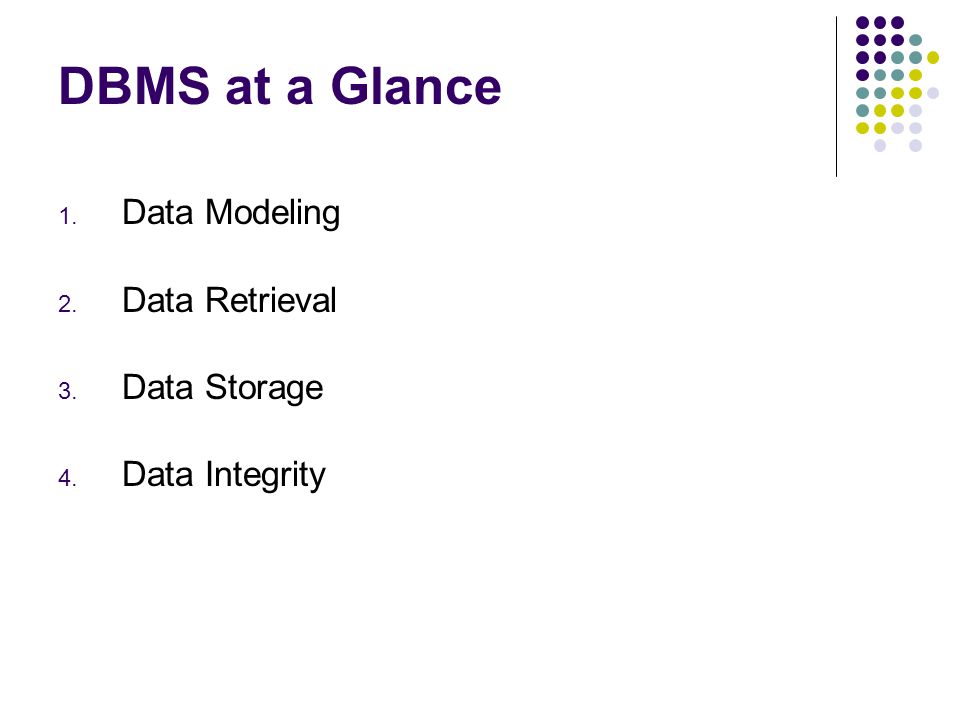Select the 'Data Modeling' list item

coord(231,213)
